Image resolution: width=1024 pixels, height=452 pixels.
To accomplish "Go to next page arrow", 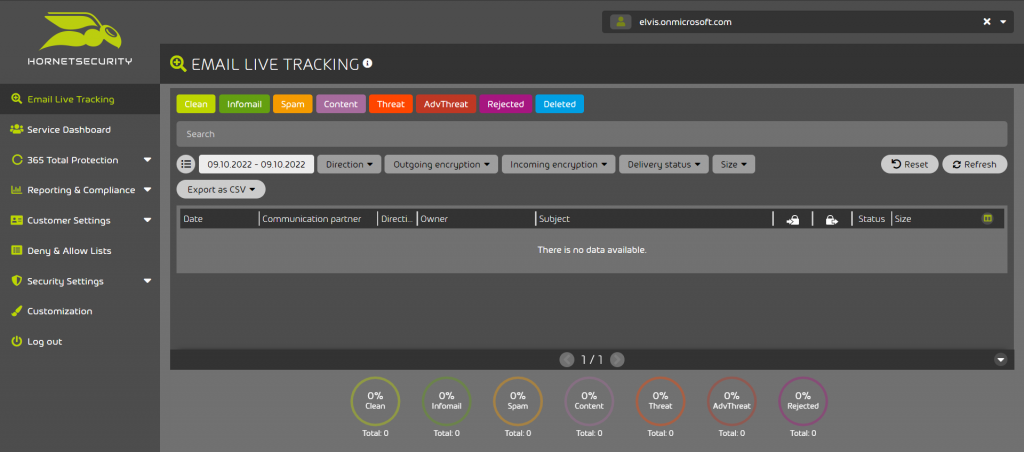I will pos(617,359).
